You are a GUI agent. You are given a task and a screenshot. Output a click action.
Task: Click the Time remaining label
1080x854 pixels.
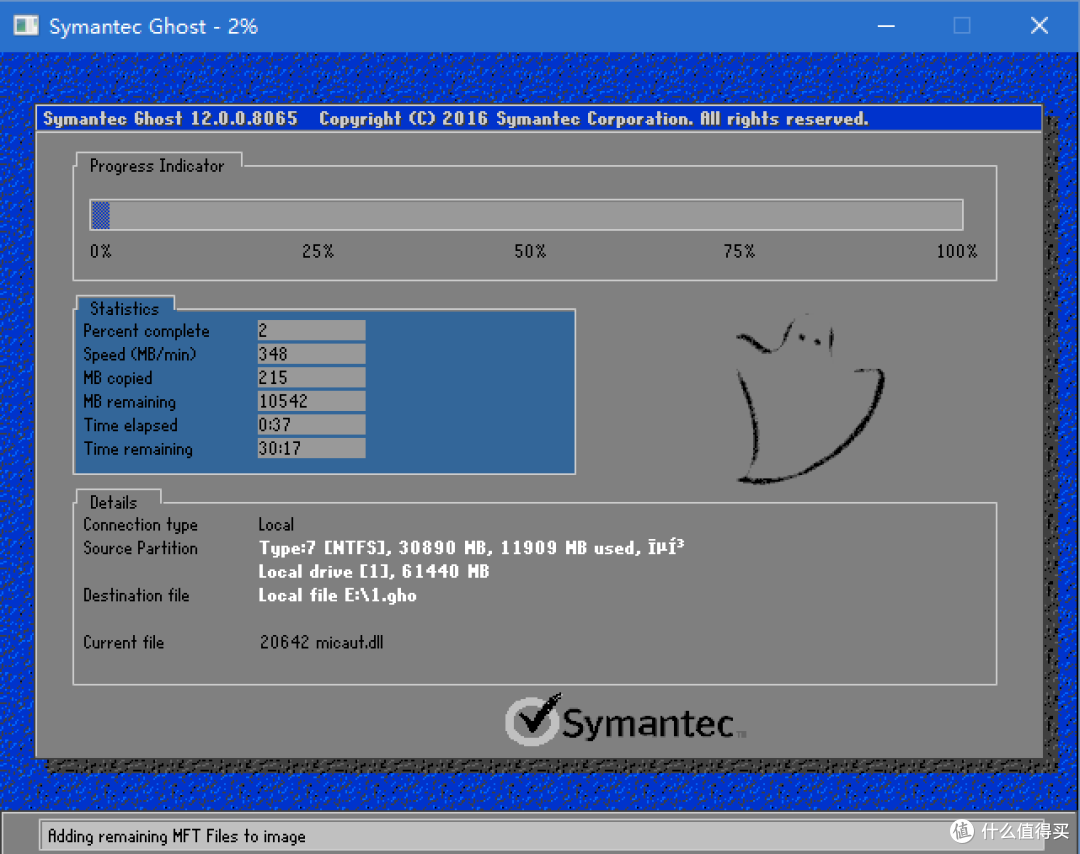[138, 449]
